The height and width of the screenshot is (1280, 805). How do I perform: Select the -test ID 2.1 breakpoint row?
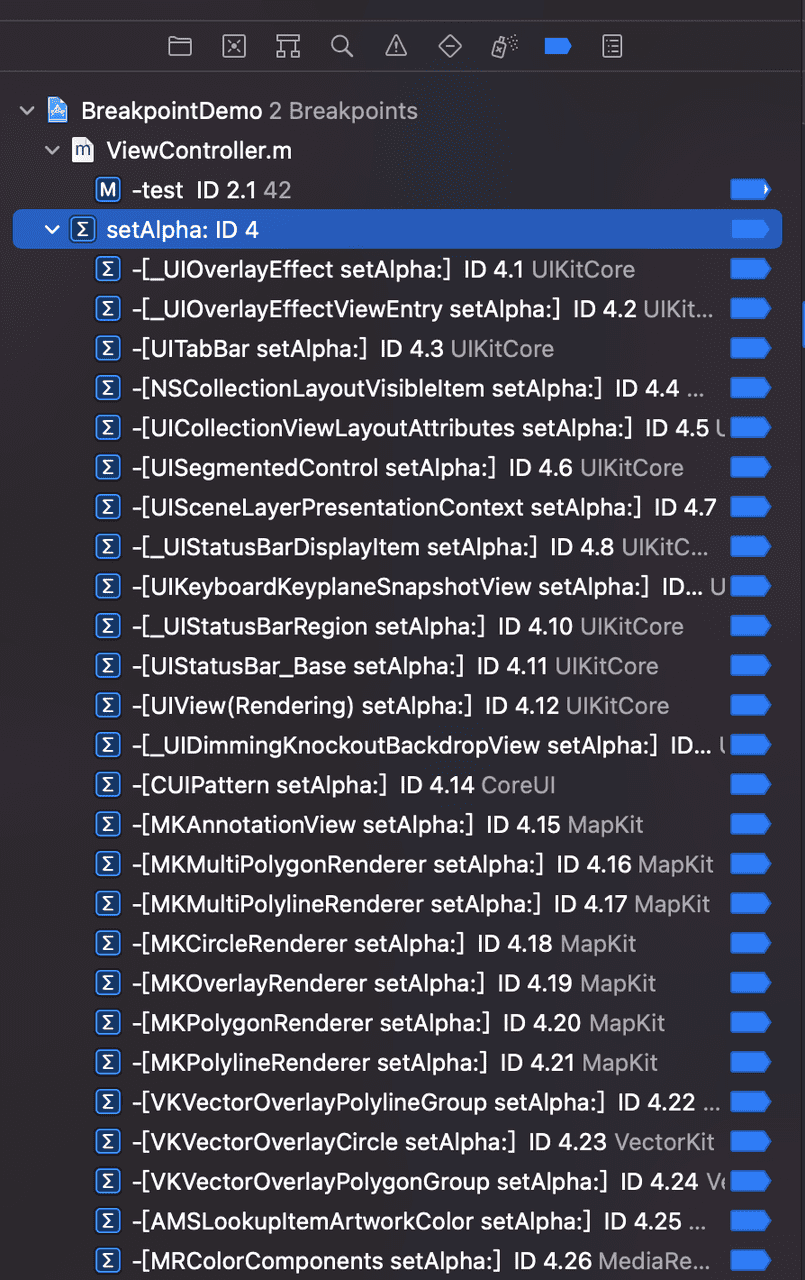click(x=397, y=190)
